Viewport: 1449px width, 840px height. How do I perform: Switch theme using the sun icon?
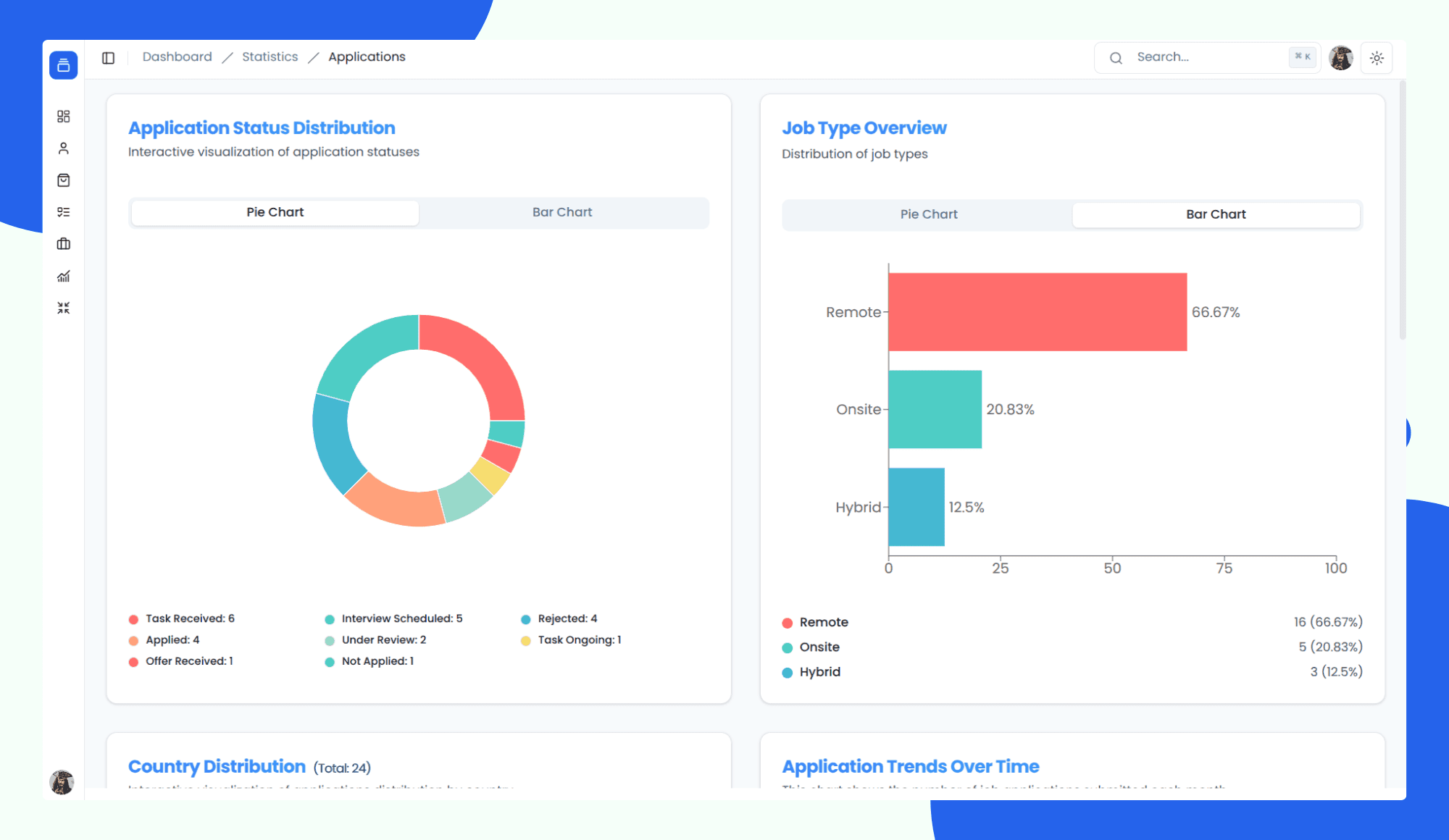(x=1376, y=58)
